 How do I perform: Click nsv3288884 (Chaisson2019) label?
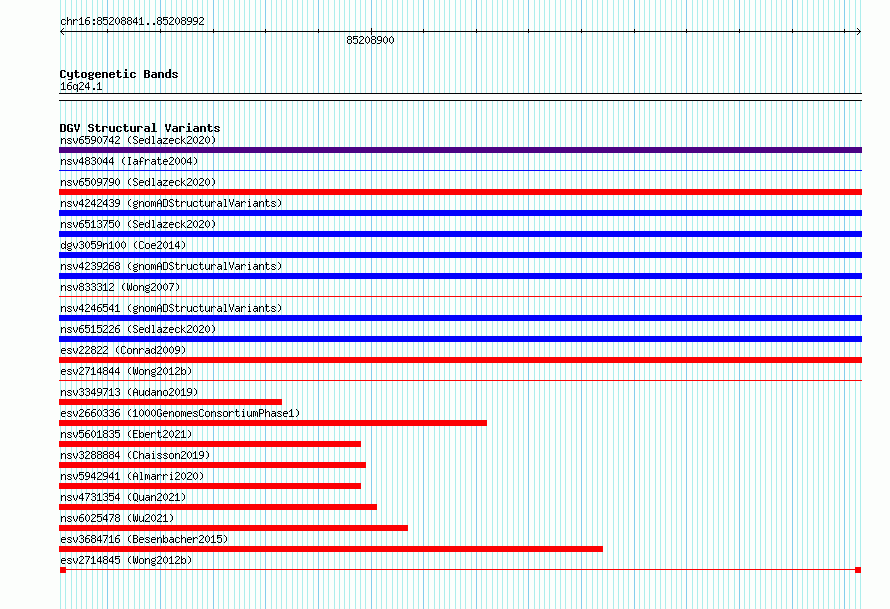pyautogui.click(x=135, y=455)
